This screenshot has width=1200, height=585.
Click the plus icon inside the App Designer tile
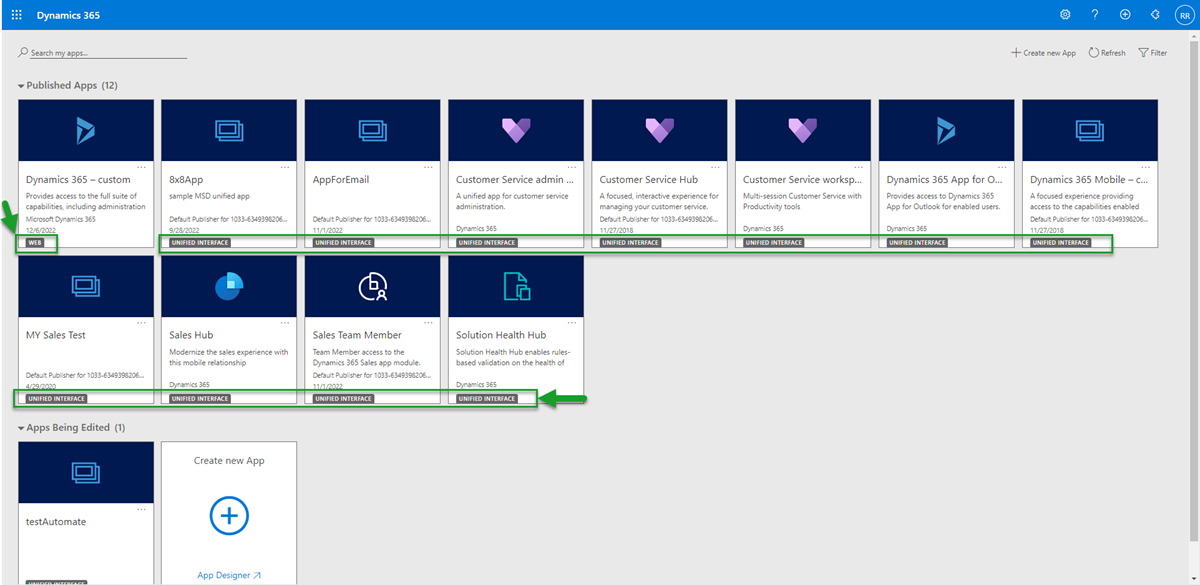pos(228,516)
